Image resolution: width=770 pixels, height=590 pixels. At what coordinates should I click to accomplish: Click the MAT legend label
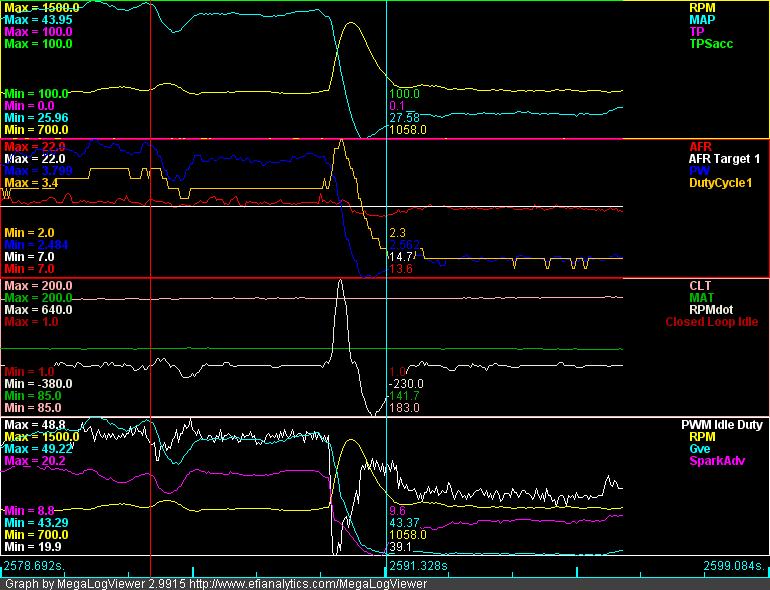(x=701, y=298)
